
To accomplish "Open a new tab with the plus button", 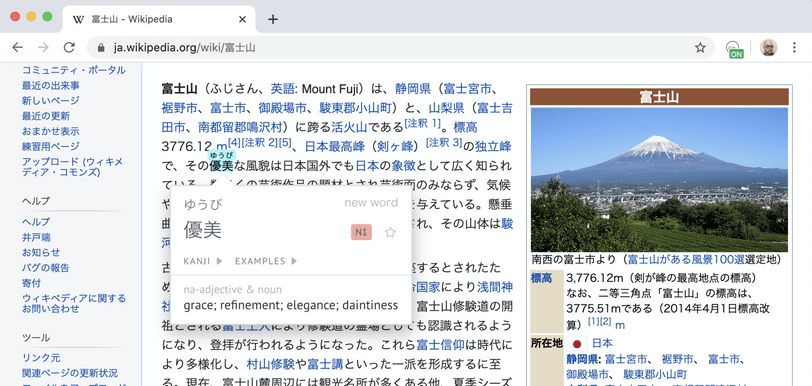I will click(x=273, y=20).
